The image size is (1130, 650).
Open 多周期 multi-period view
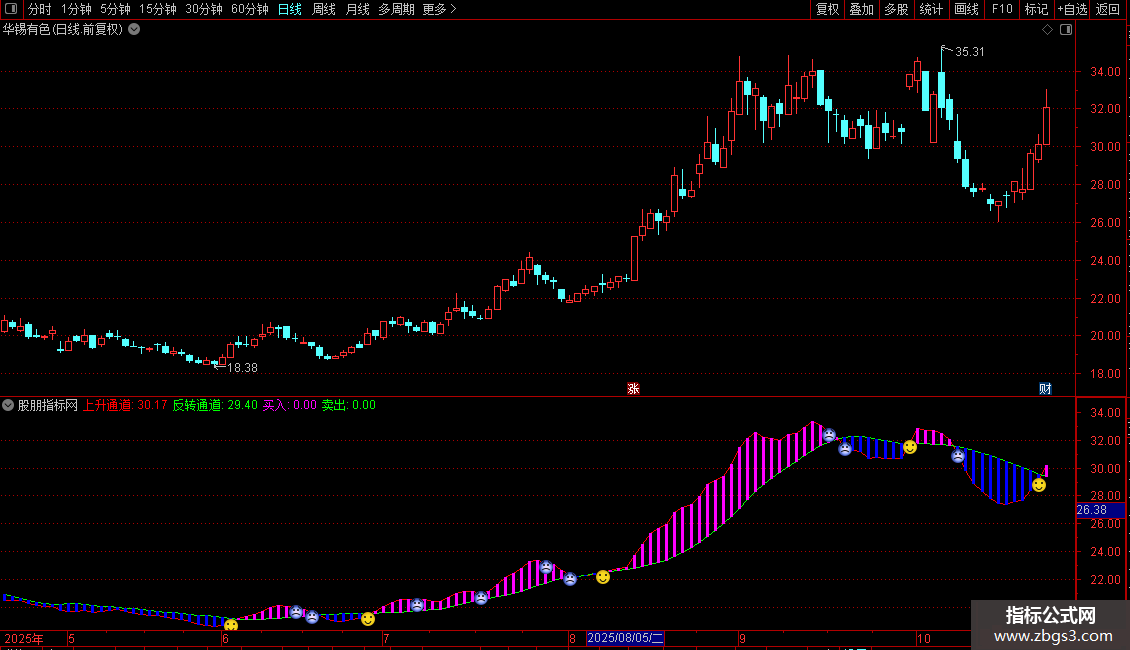[396, 9]
